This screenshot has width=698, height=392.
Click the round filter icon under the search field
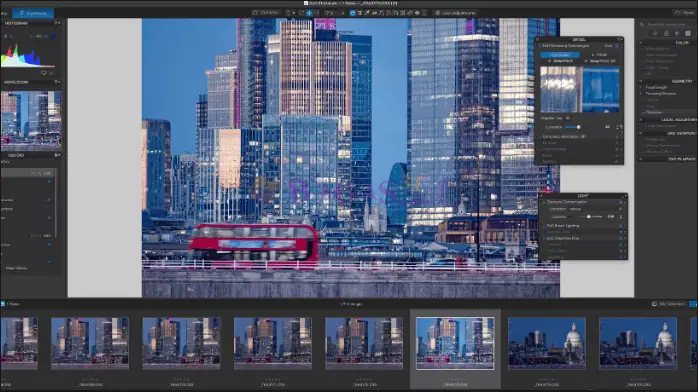(x=677, y=33)
